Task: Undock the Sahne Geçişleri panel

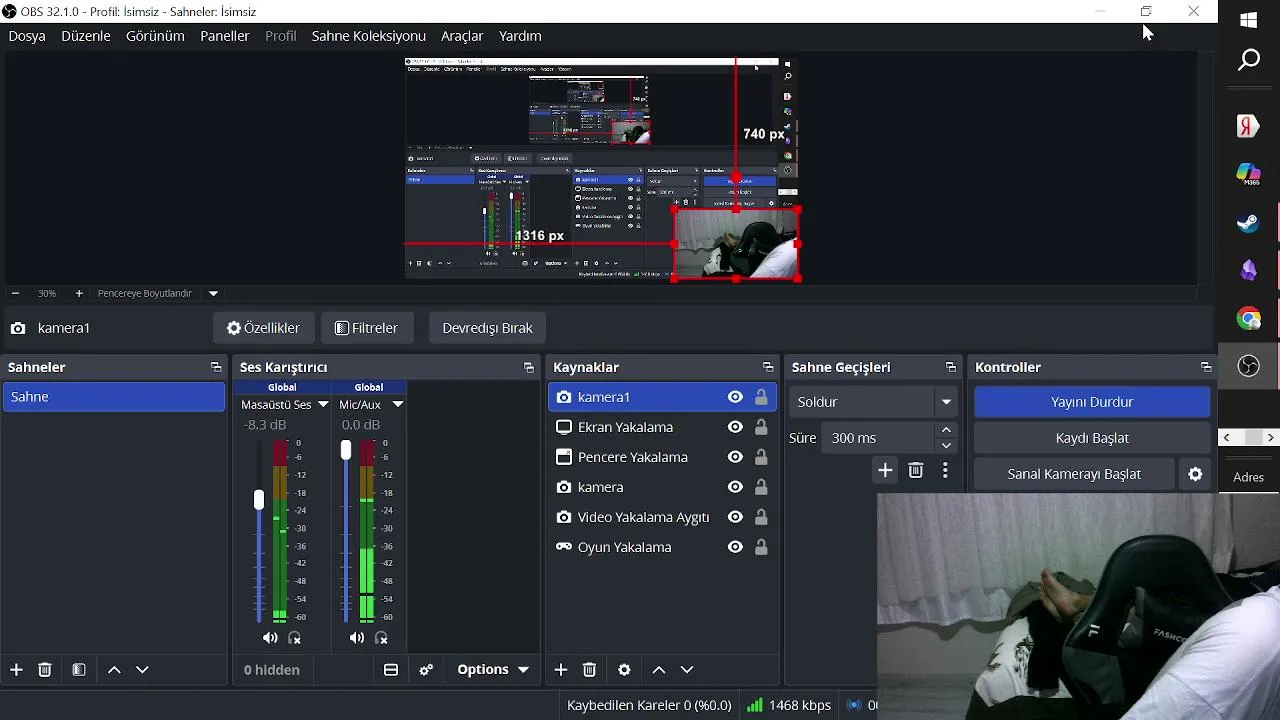Action: (x=951, y=368)
